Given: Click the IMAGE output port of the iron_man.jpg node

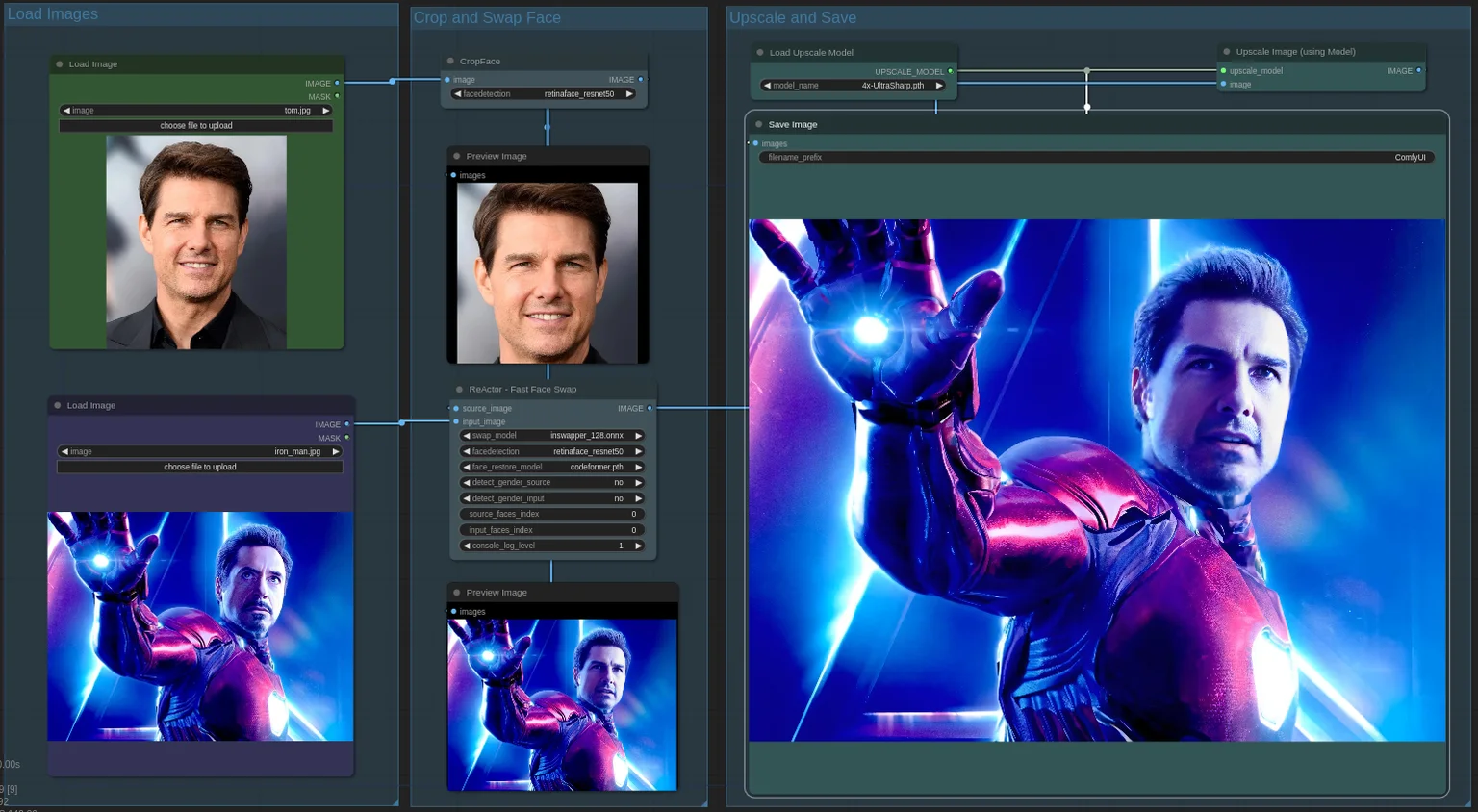Looking at the screenshot, I should point(347,424).
